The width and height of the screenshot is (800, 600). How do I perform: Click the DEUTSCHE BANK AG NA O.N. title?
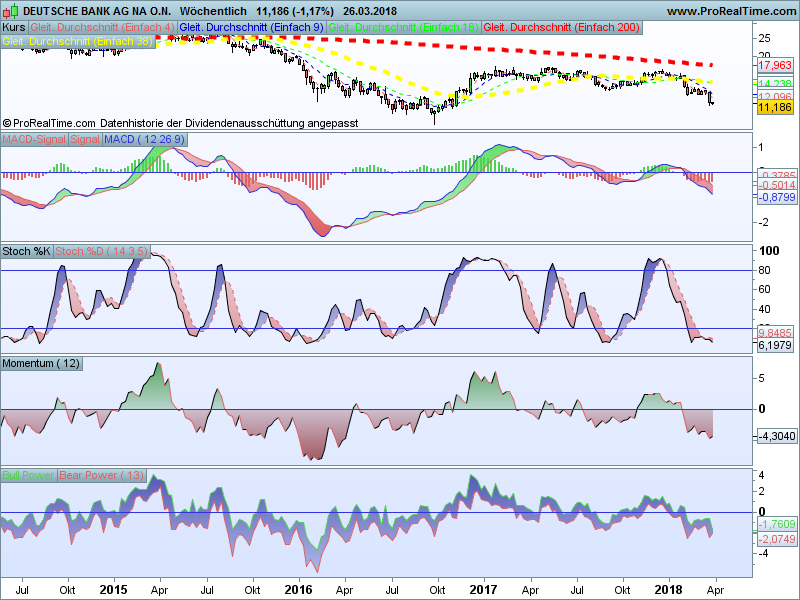pyautogui.click(x=97, y=11)
